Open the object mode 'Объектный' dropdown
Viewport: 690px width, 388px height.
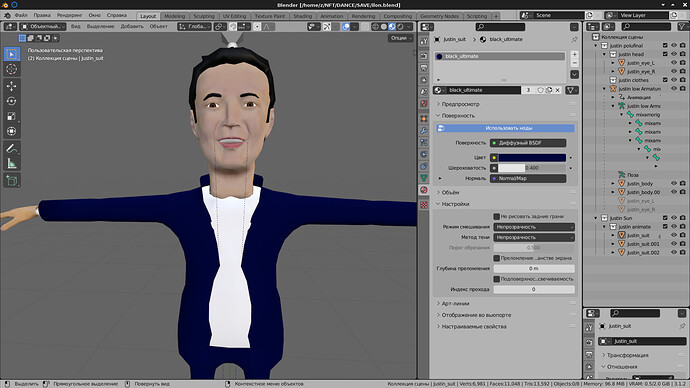(43, 26)
